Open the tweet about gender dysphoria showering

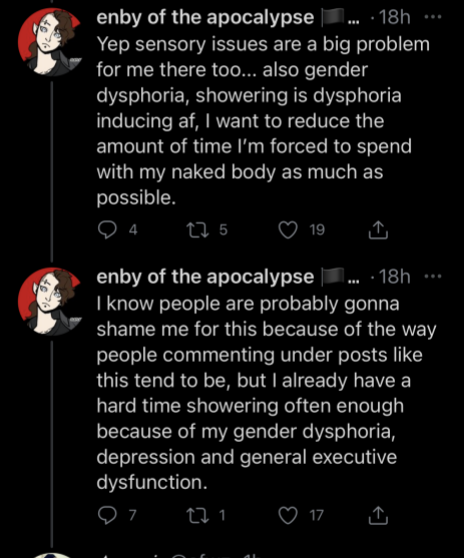pyautogui.click(x=263, y=121)
